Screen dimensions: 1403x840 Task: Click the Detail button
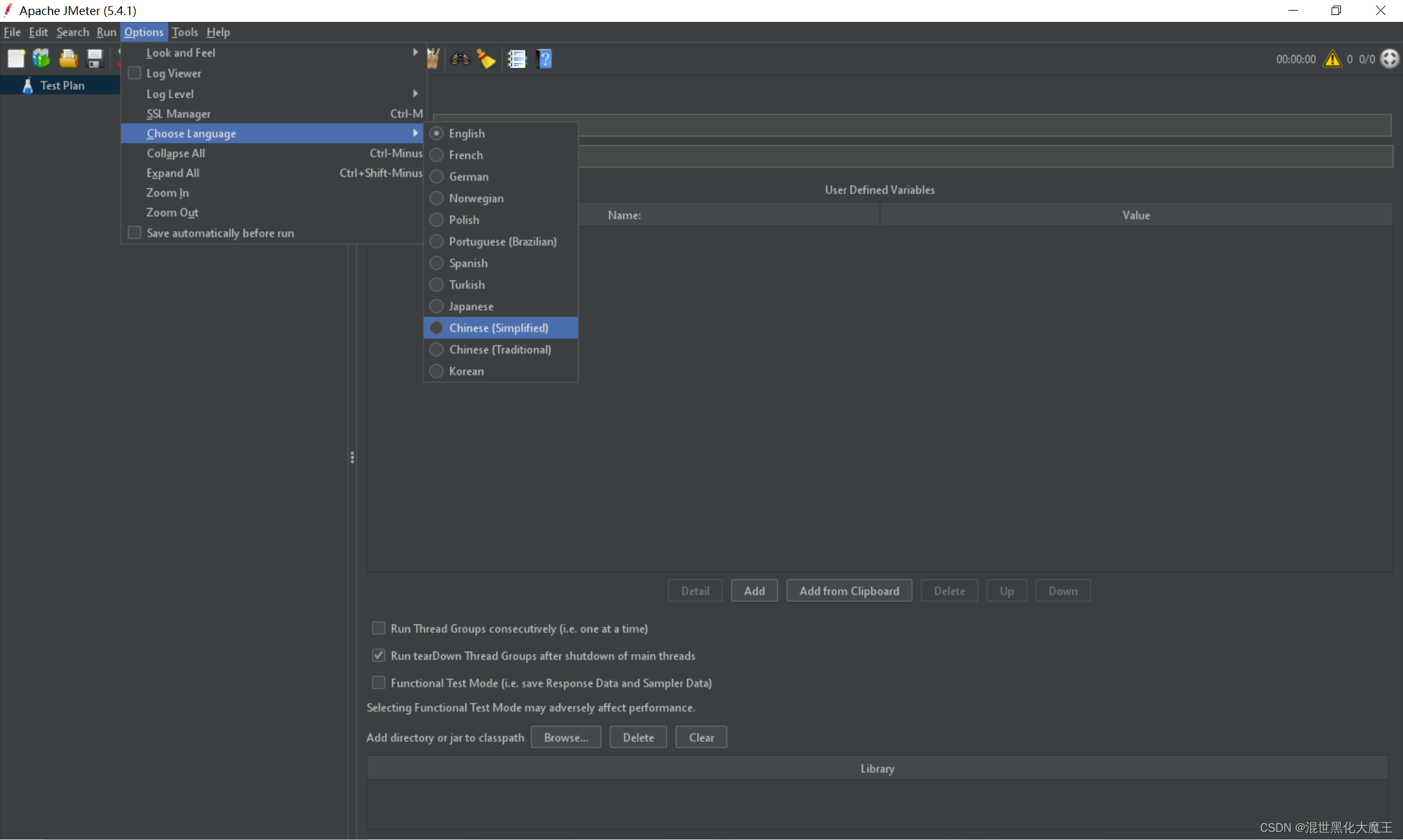tap(695, 591)
